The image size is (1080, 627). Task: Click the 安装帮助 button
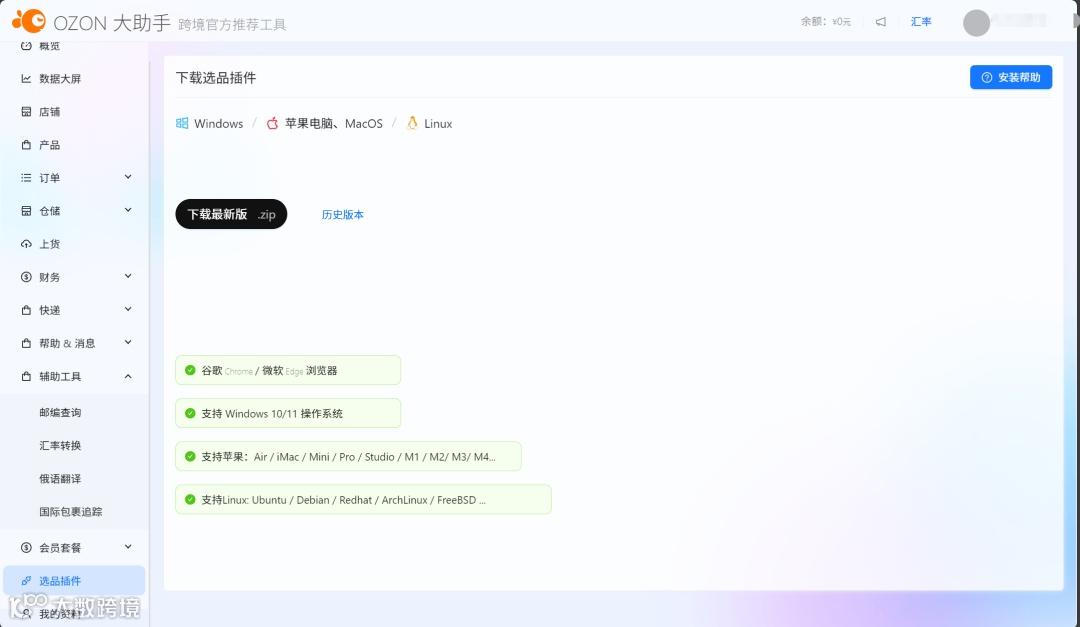coord(1010,77)
